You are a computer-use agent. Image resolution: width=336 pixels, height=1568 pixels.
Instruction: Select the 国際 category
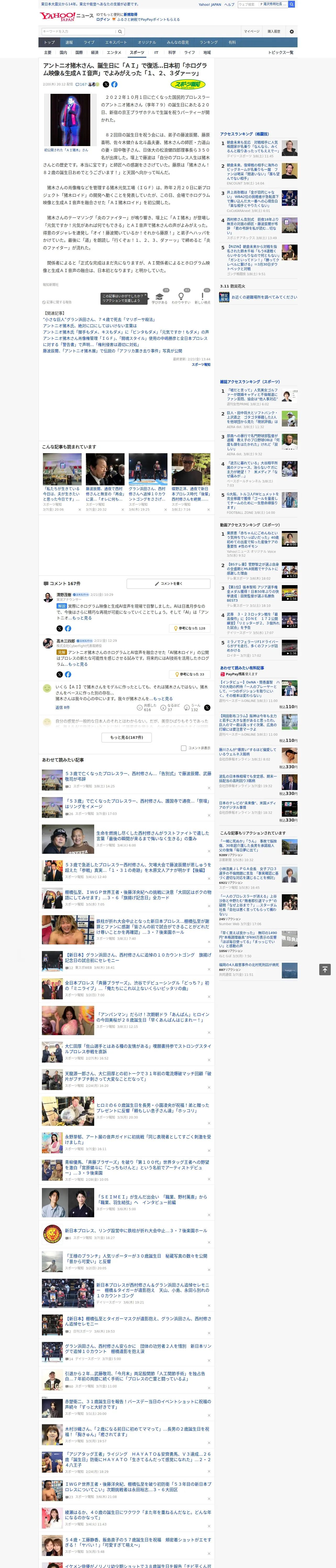pyautogui.click(x=79, y=52)
